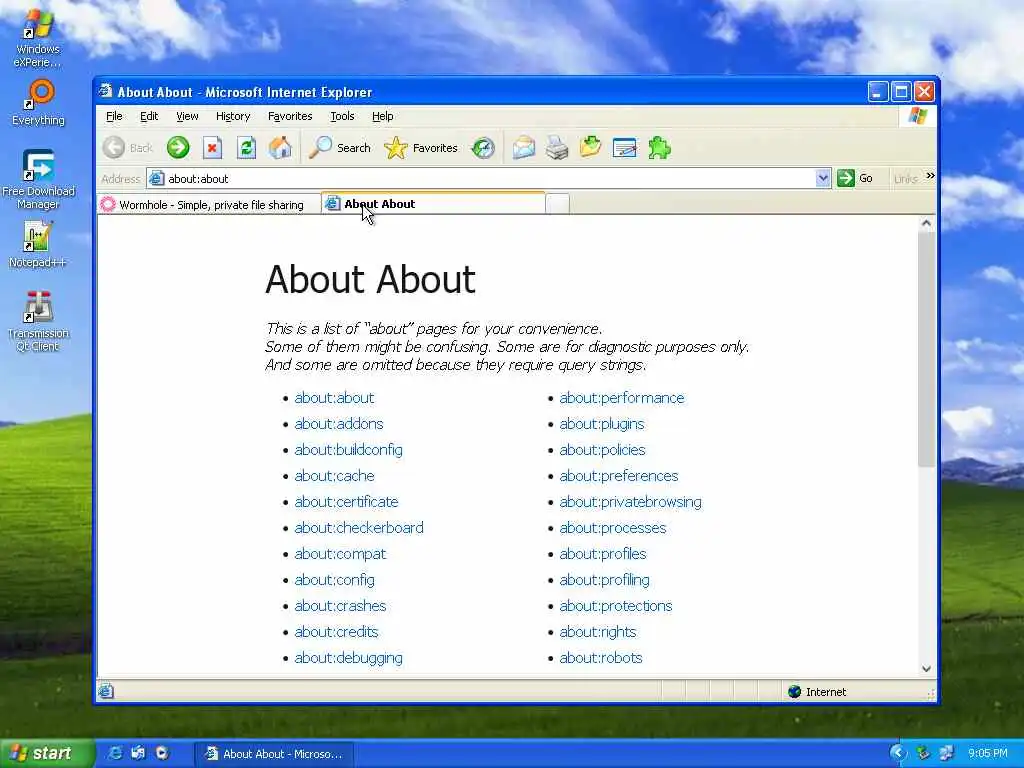Open the View menu
Viewport: 1024px width, 768px height.
point(187,116)
